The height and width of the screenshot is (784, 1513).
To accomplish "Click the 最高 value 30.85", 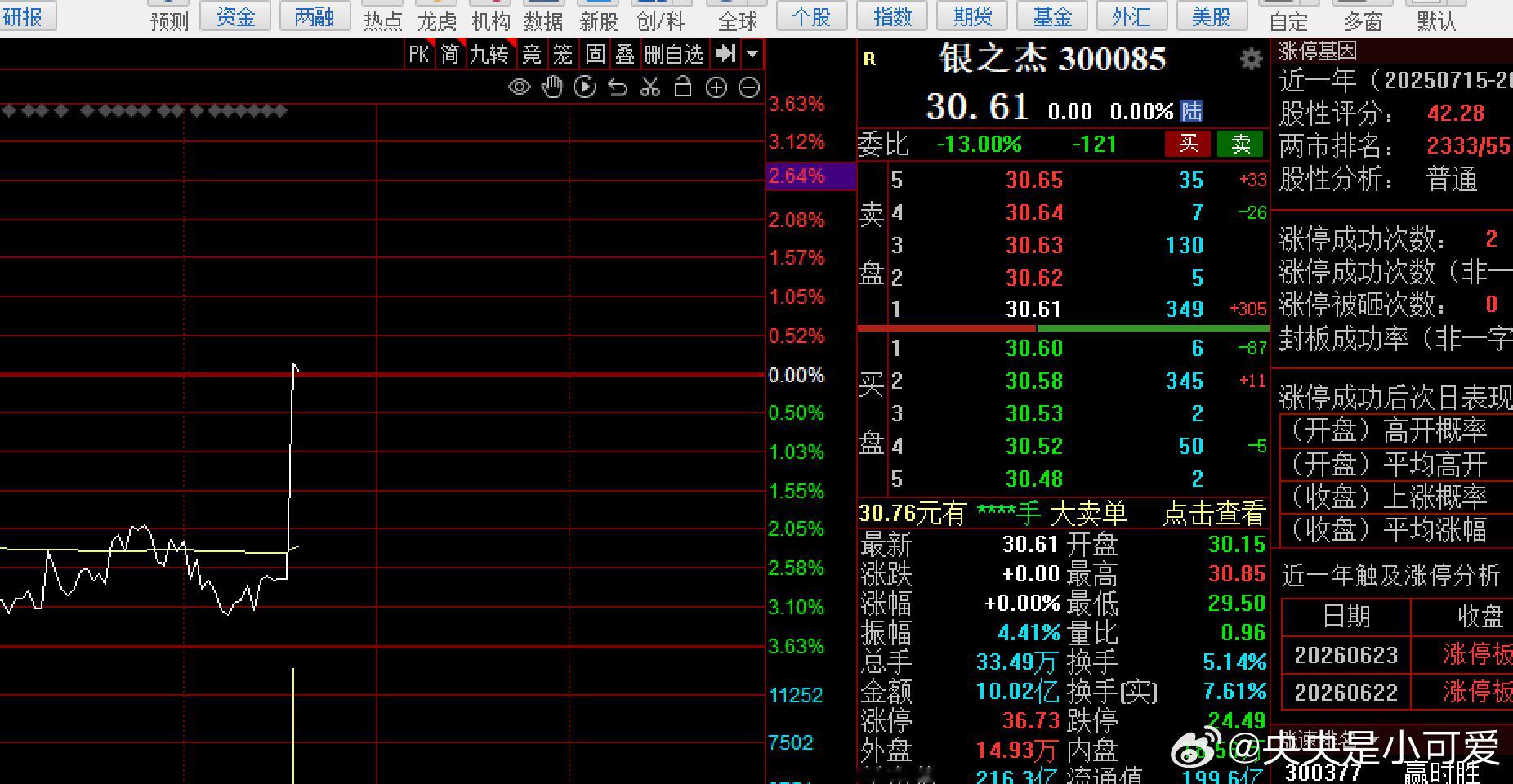I will point(1237,573).
